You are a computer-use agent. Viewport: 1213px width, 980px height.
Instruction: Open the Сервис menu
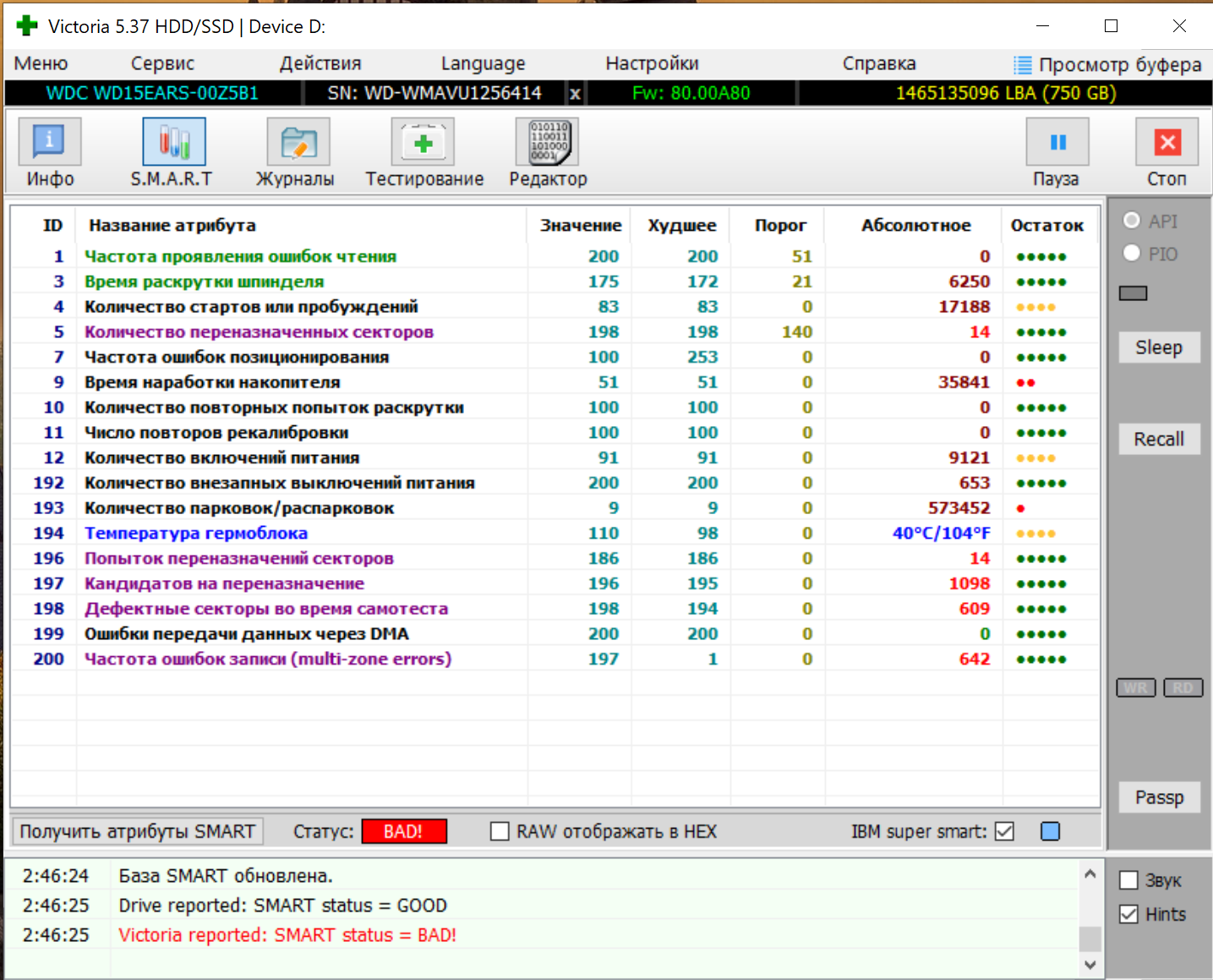(162, 63)
